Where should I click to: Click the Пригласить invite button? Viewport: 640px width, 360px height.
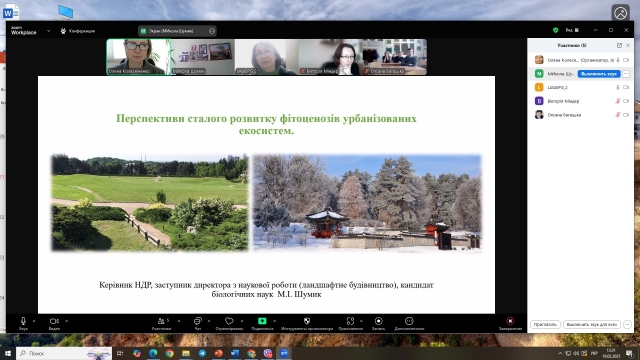click(545, 324)
